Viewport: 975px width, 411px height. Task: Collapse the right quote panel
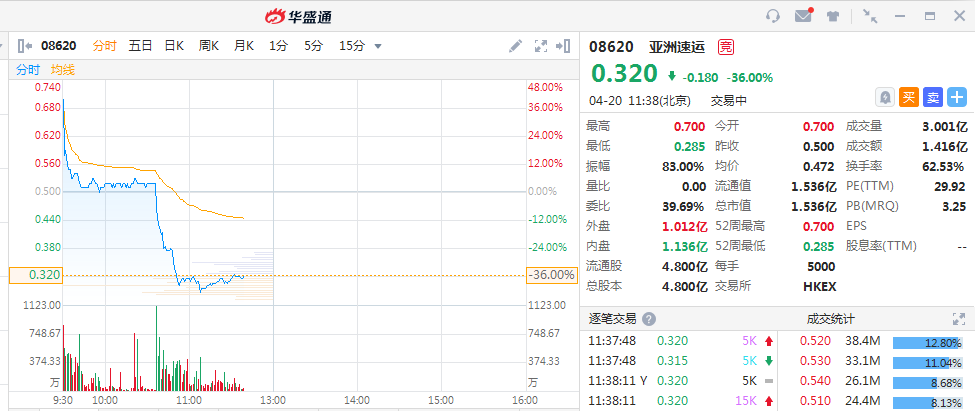pos(566,45)
